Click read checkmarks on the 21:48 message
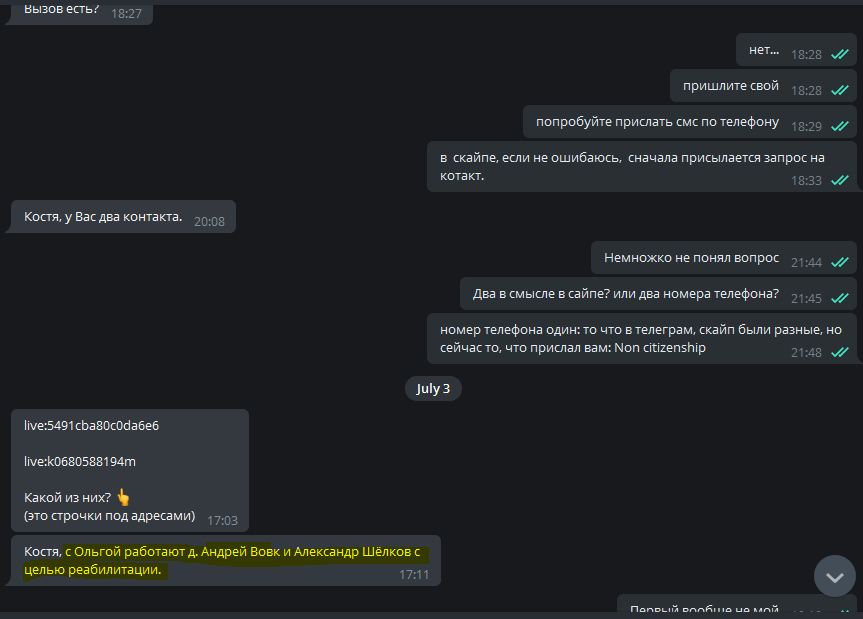This screenshot has width=863, height=619. point(839,352)
